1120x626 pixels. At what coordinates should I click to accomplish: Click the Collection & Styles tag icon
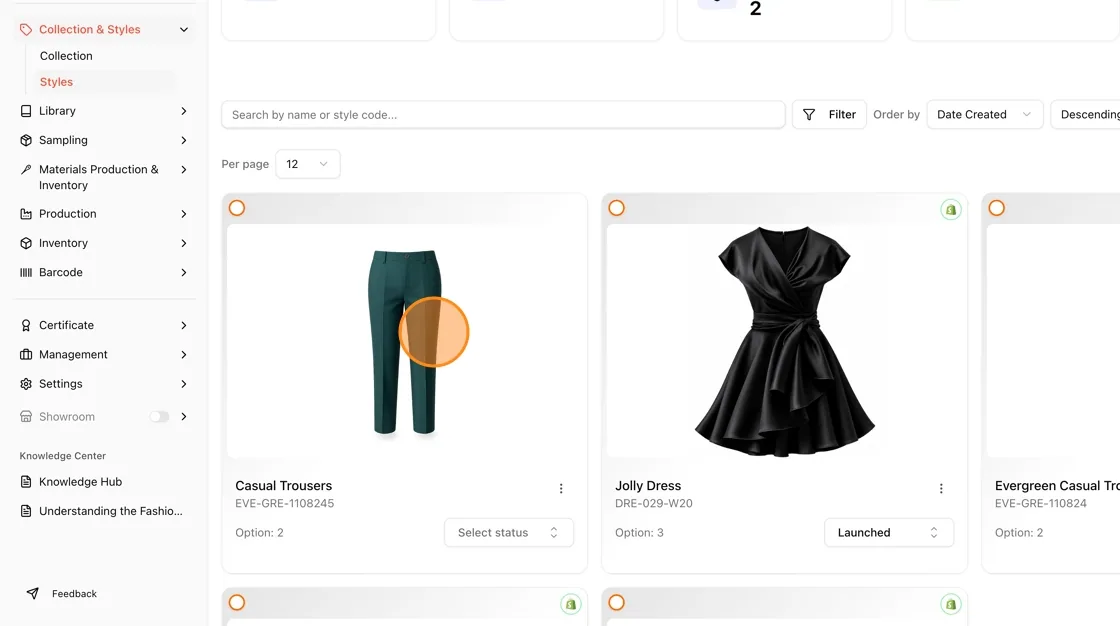pyautogui.click(x=26, y=29)
